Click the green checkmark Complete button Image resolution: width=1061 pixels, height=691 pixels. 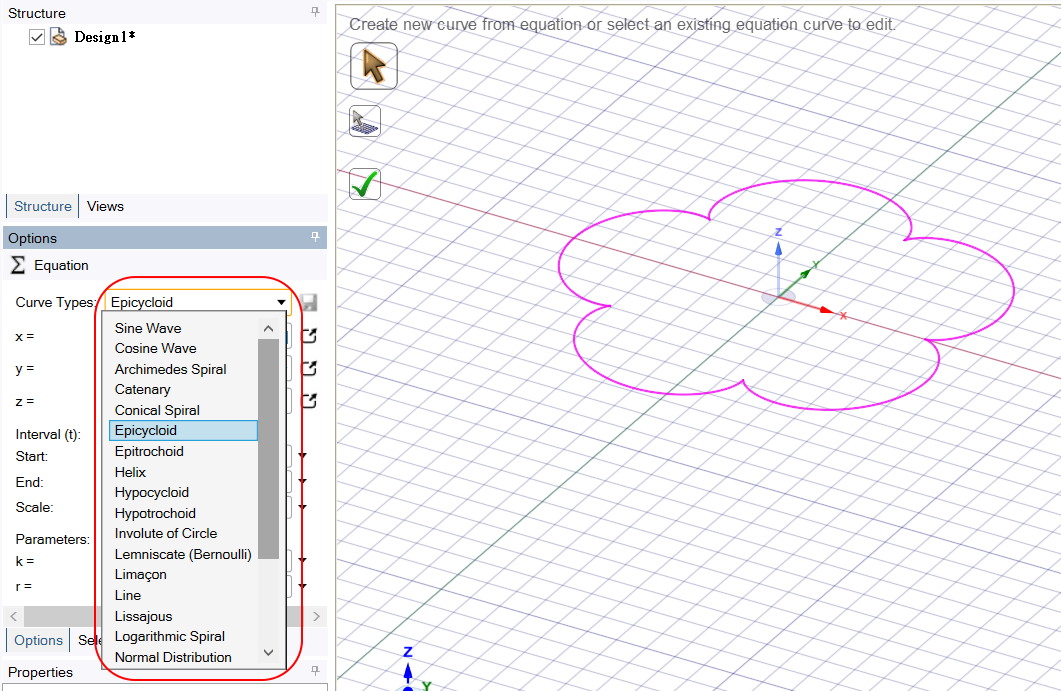click(x=365, y=184)
